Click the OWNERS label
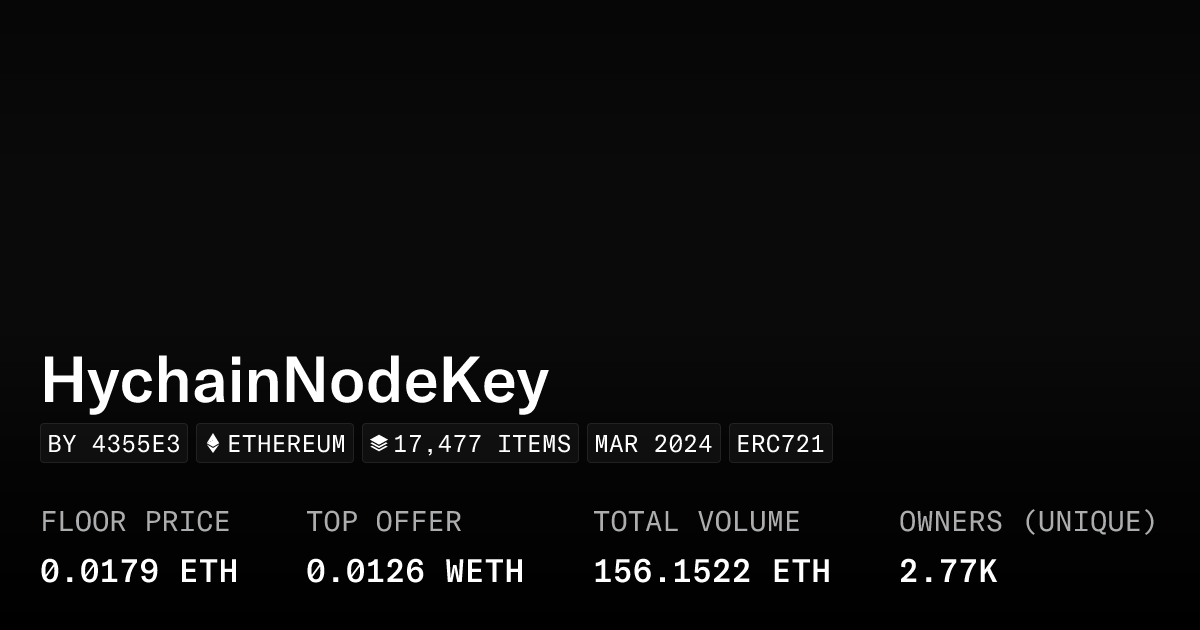1200x630 pixels. [x=950, y=522]
